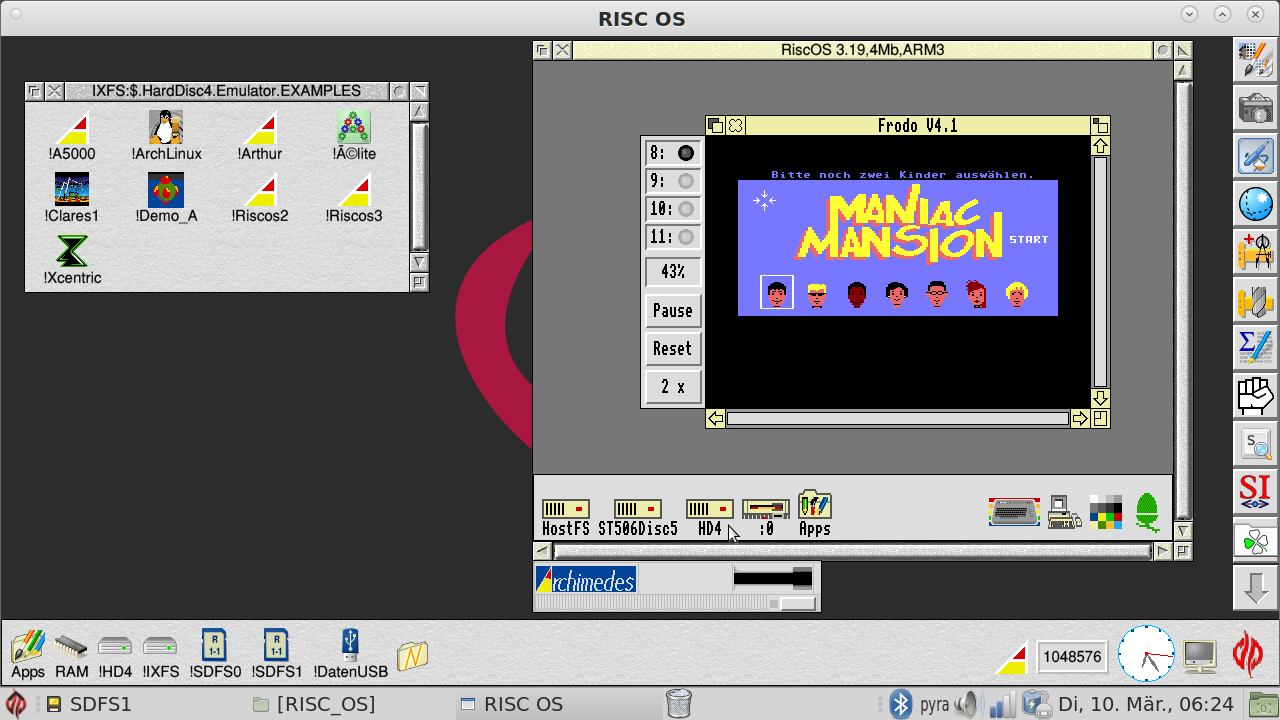Click the Frodo scroll down arrow
The image size is (1280, 720).
[x=1100, y=398]
